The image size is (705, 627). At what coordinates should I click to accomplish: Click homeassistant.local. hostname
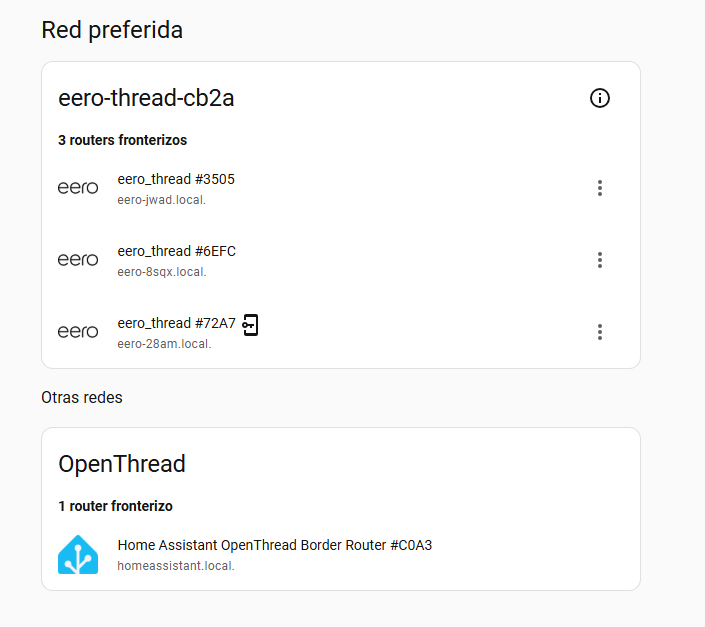(176, 566)
